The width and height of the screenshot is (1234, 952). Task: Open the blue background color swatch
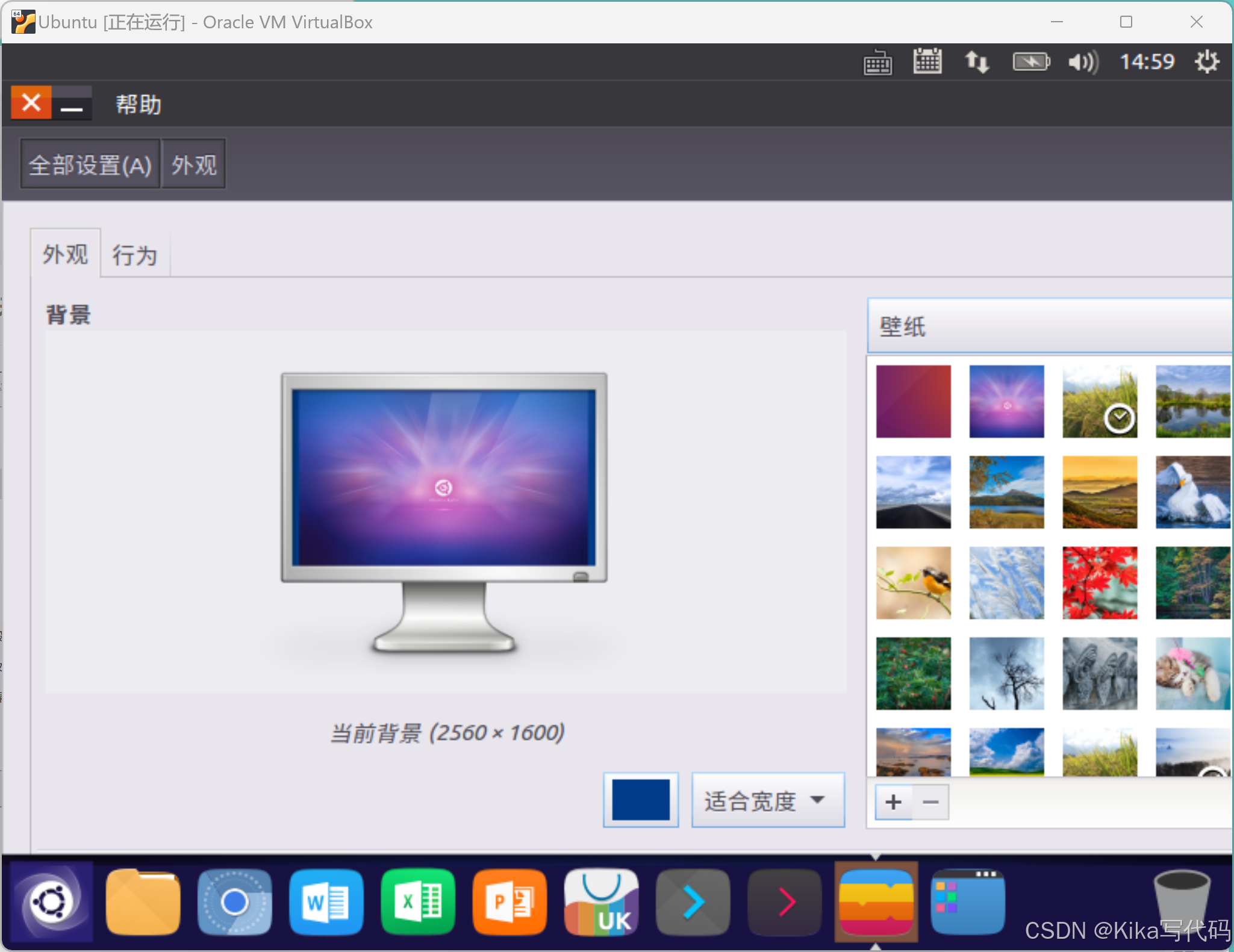pos(641,800)
